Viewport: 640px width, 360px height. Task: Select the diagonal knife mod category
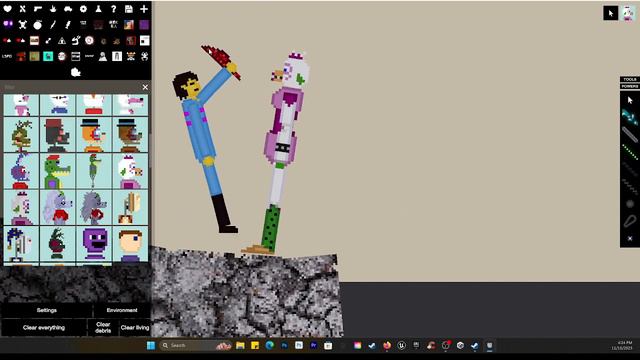pos(53,24)
